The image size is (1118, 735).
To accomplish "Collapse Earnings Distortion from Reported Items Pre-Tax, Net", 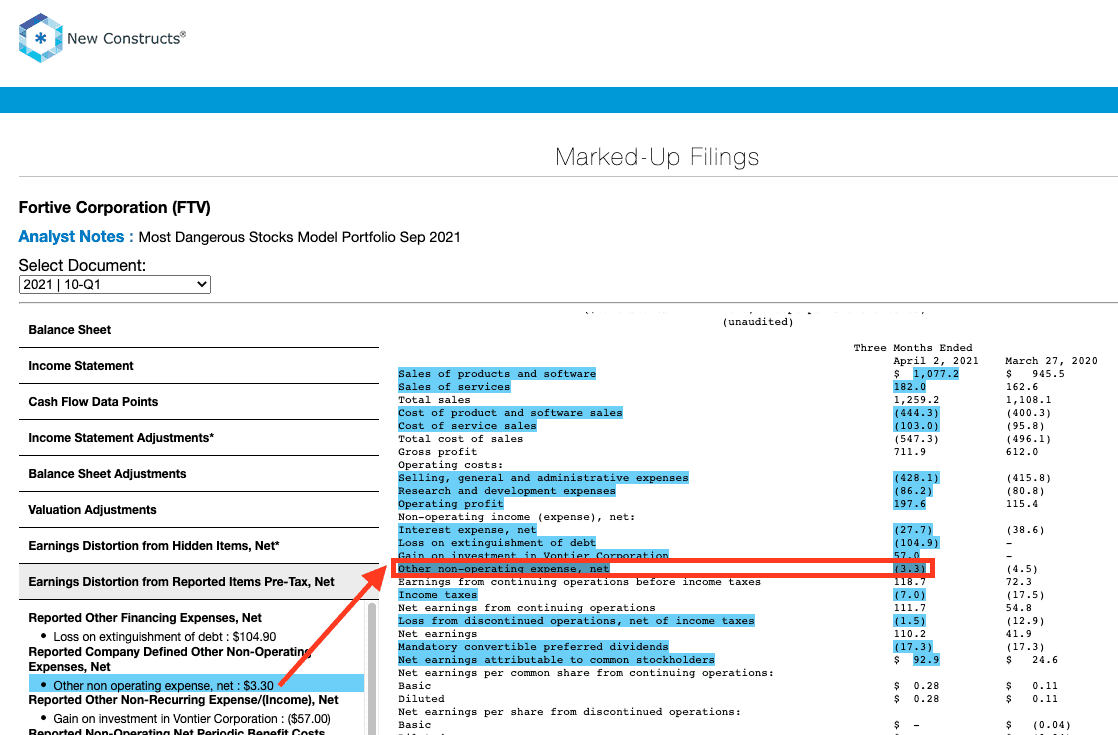I will (x=198, y=582).
